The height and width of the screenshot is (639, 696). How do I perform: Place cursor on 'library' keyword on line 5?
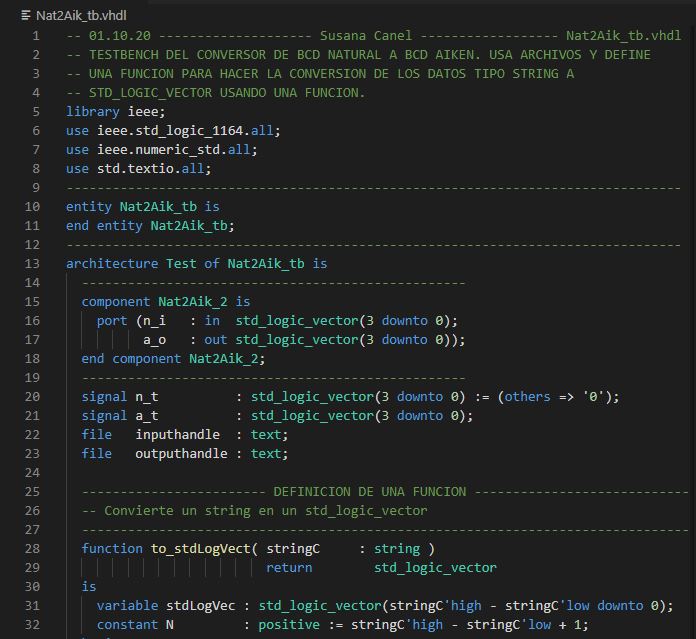pyautogui.click(x=93, y=112)
